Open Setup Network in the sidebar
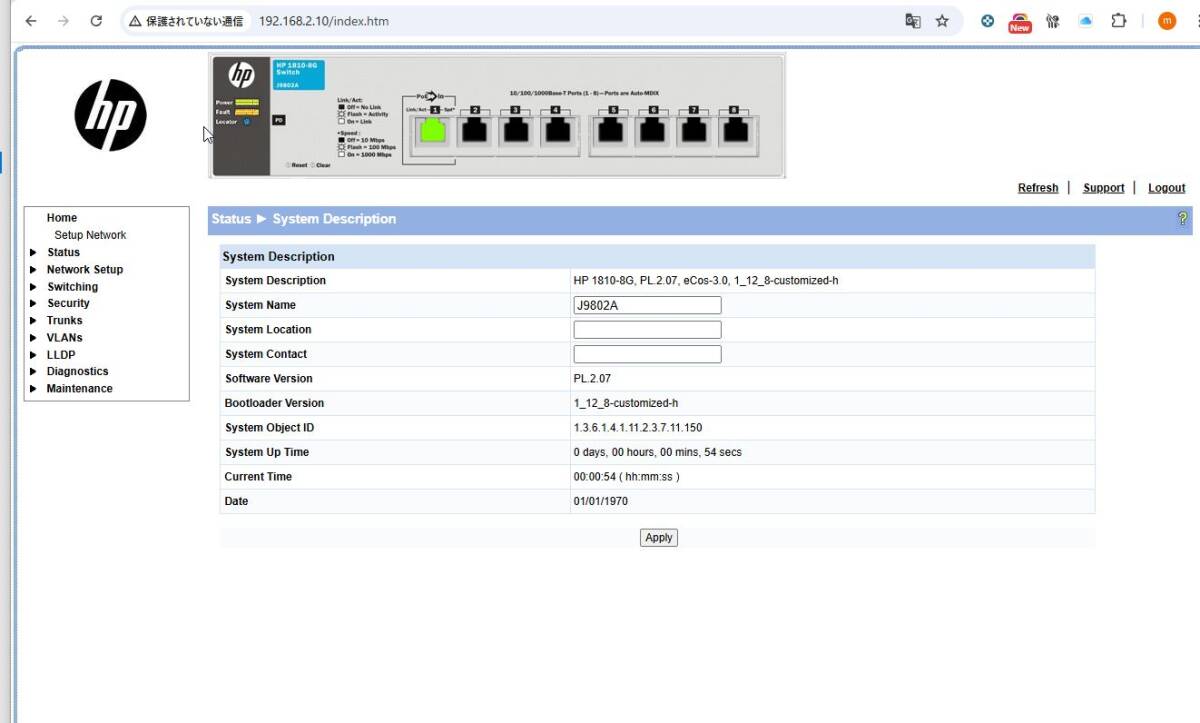The width and height of the screenshot is (1200, 723). click(x=90, y=235)
